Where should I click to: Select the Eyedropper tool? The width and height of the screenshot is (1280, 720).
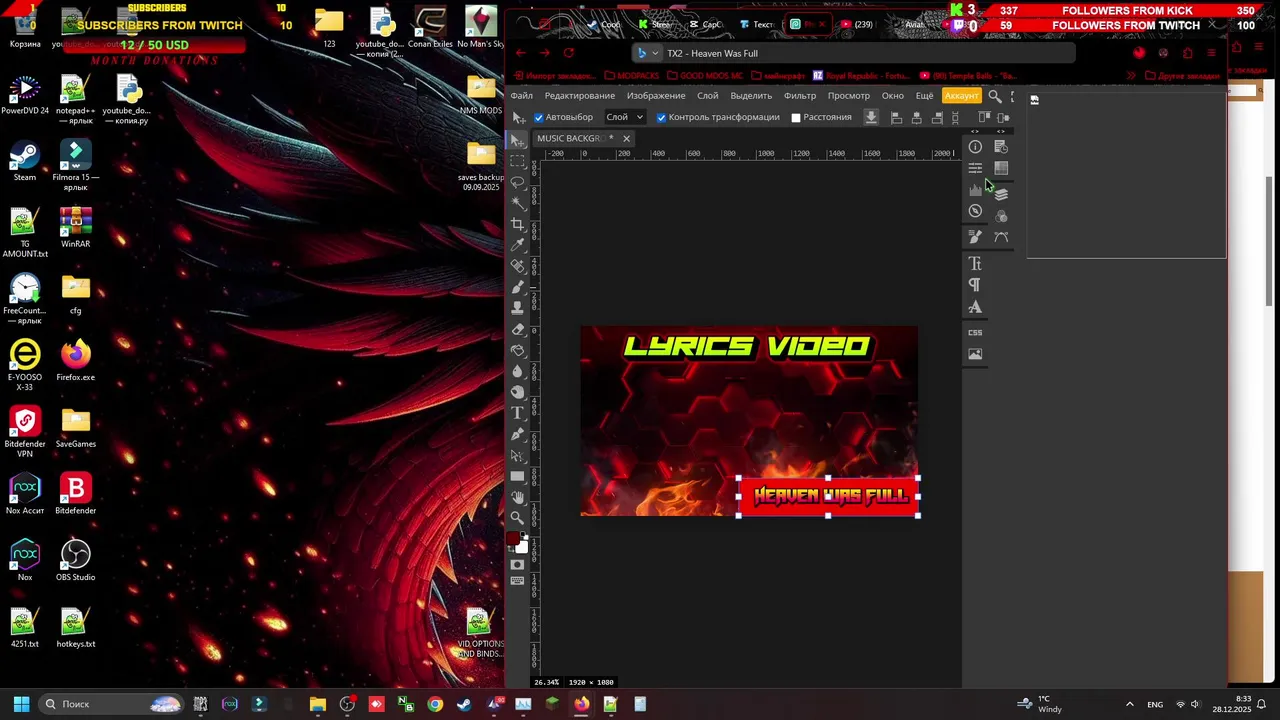pyautogui.click(x=517, y=245)
